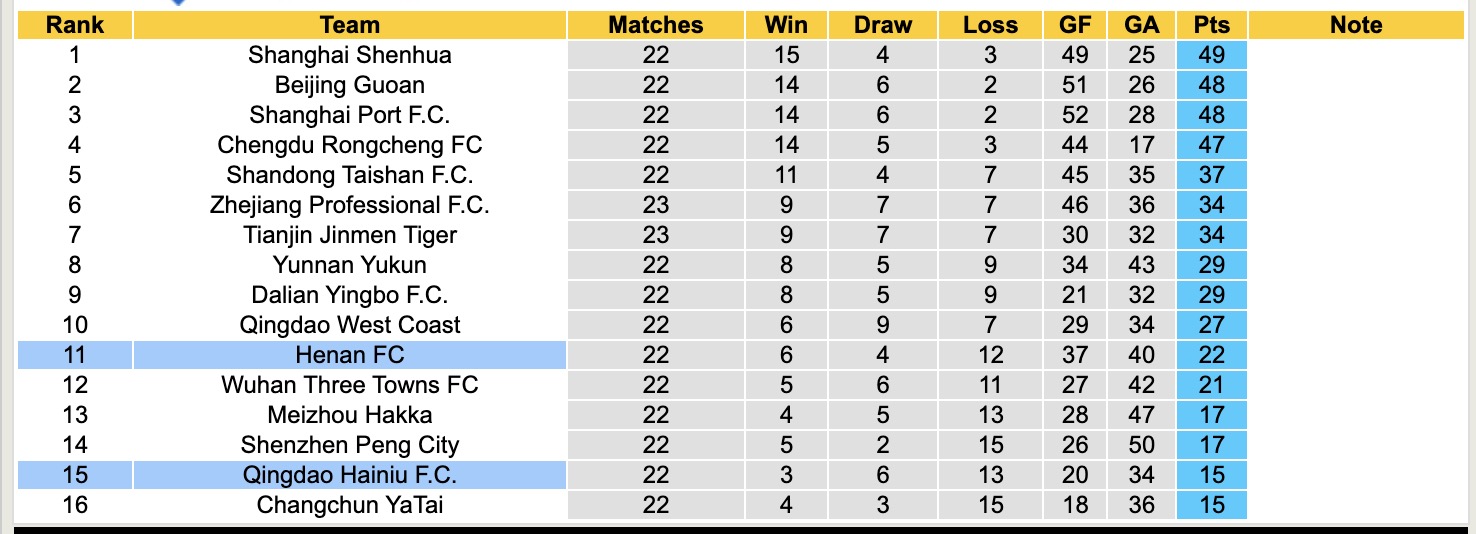1476x534 pixels.
Task: Open the Beijing Guoan team link
Action: tap(350, 85)
